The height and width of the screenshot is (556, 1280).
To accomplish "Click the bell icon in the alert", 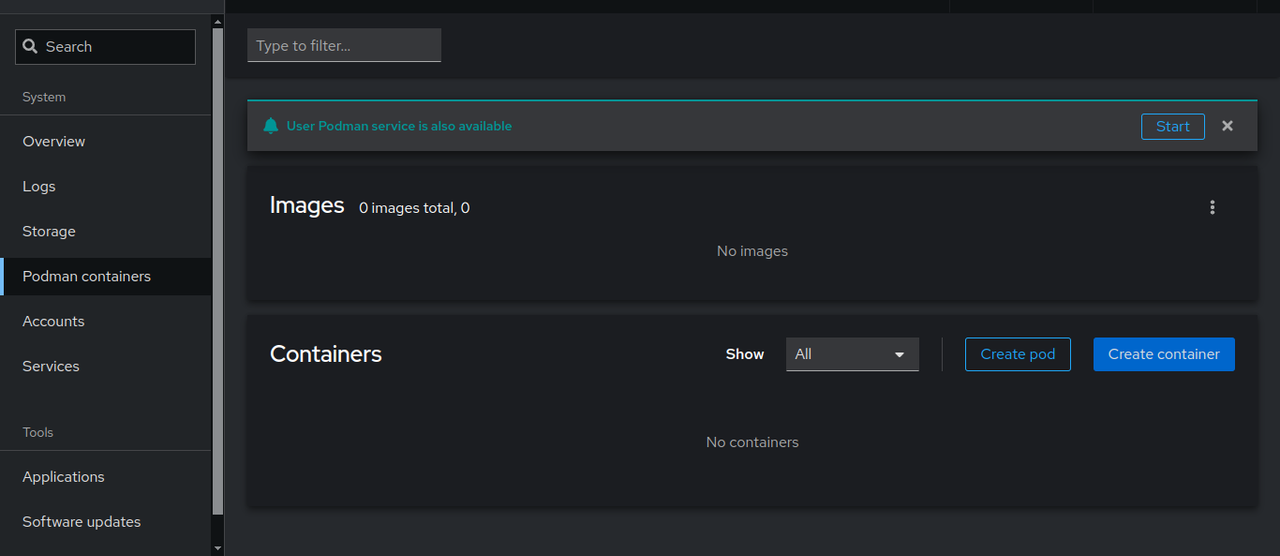I will pos(270,126).
